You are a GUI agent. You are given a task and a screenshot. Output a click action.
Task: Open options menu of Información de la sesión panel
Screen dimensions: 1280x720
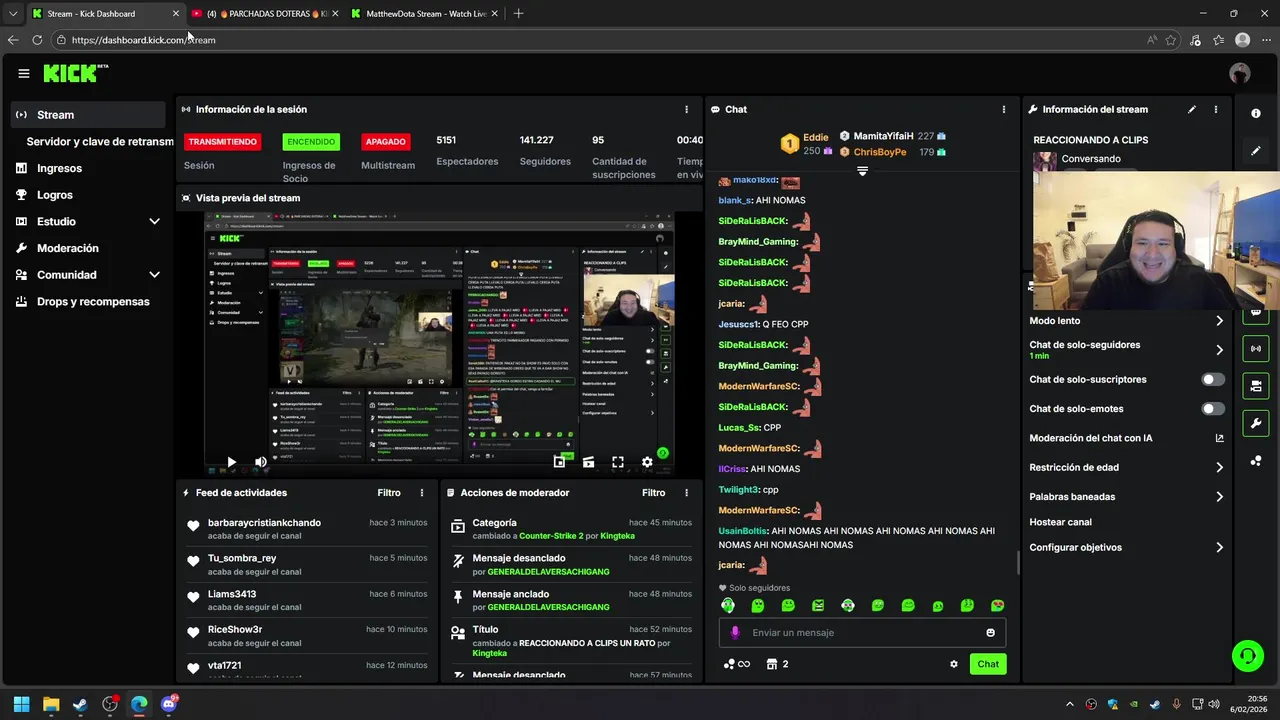686,109
